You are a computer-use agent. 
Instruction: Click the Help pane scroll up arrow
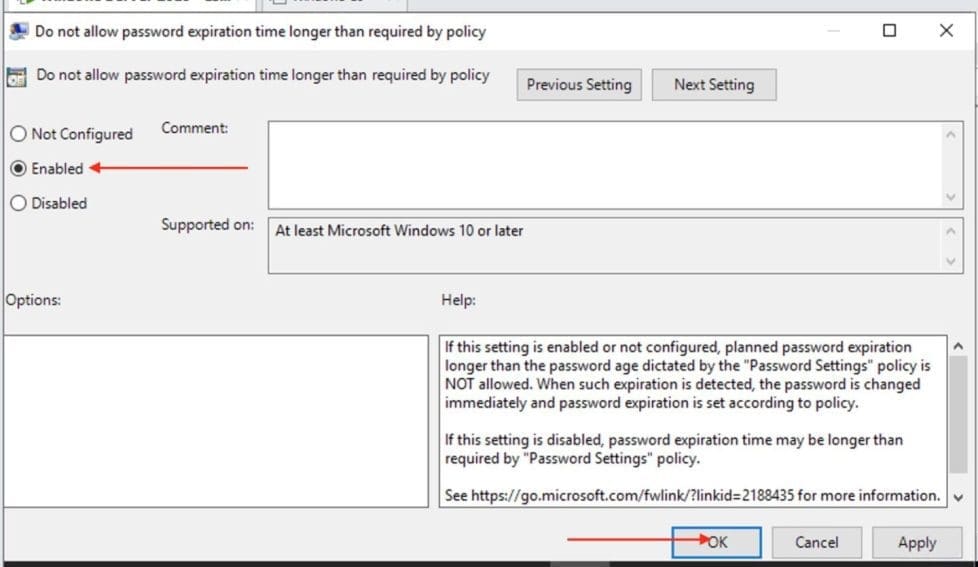(958, 346)
